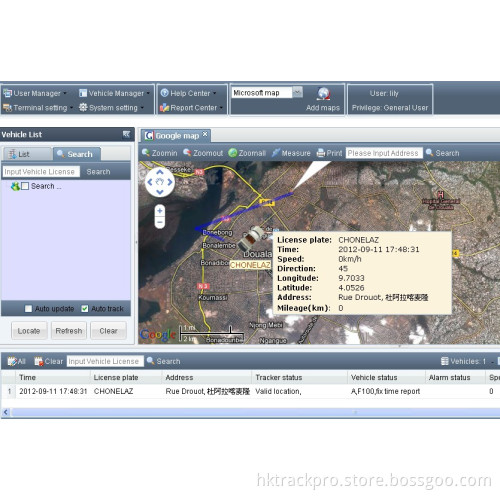The image size is (500, 500).
Task: Click the Clear button in Vehicle List
Action: pyautogui.click(x=108, y=331)
